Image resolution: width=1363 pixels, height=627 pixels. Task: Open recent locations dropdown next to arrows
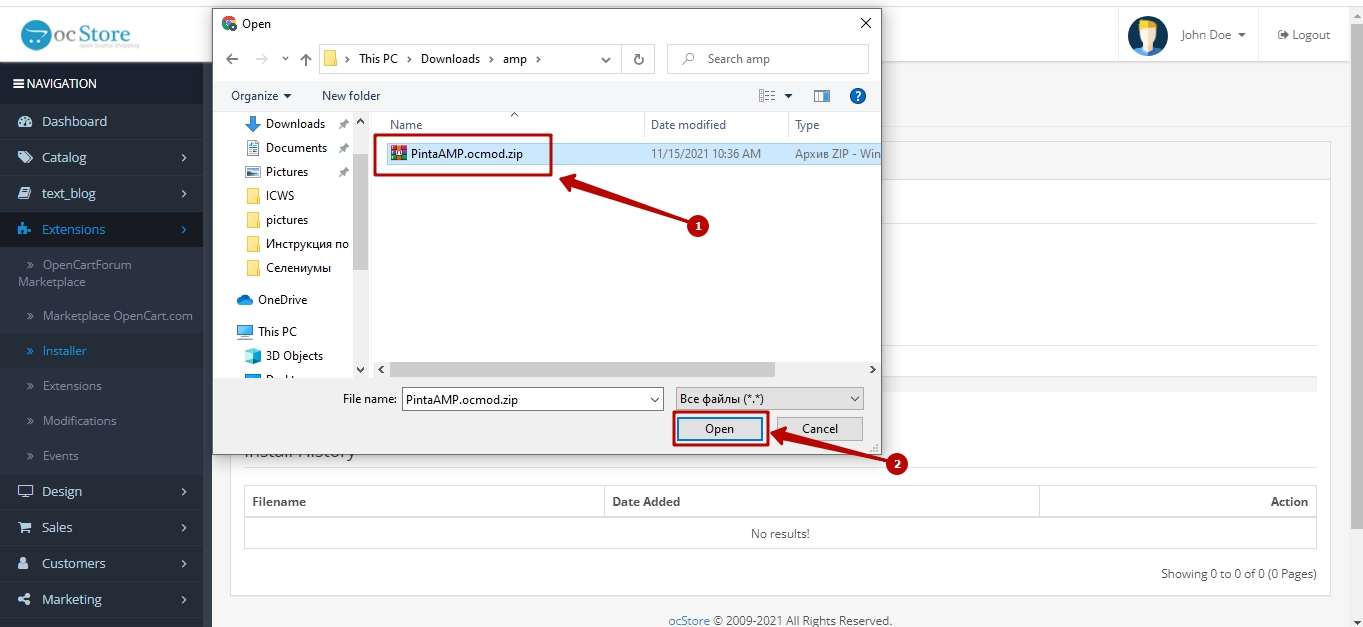(285, 59)
